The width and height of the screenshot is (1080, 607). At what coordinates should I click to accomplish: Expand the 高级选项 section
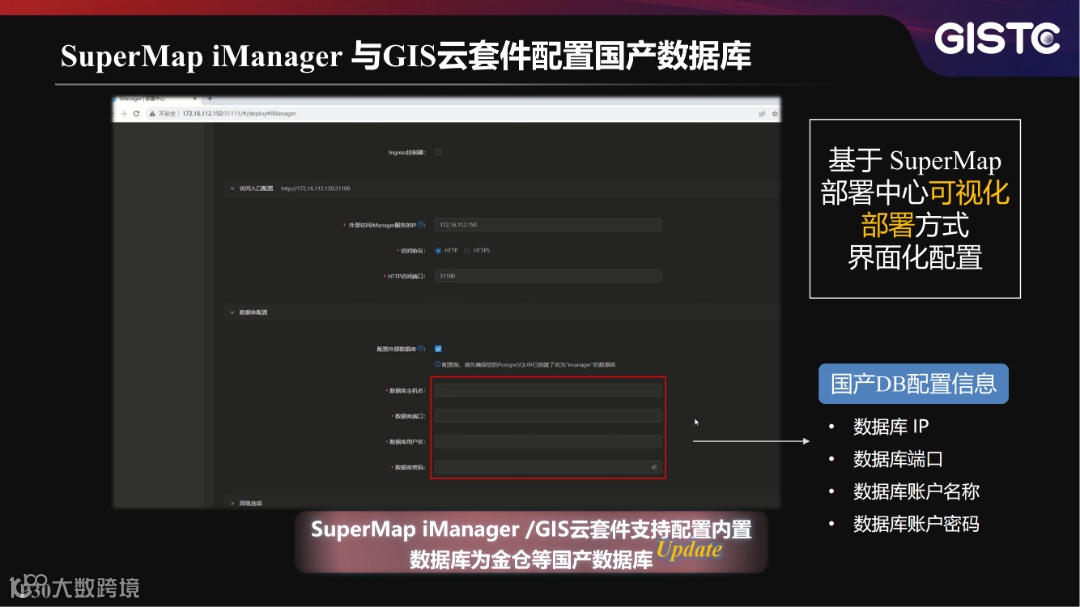coord(232,503)
